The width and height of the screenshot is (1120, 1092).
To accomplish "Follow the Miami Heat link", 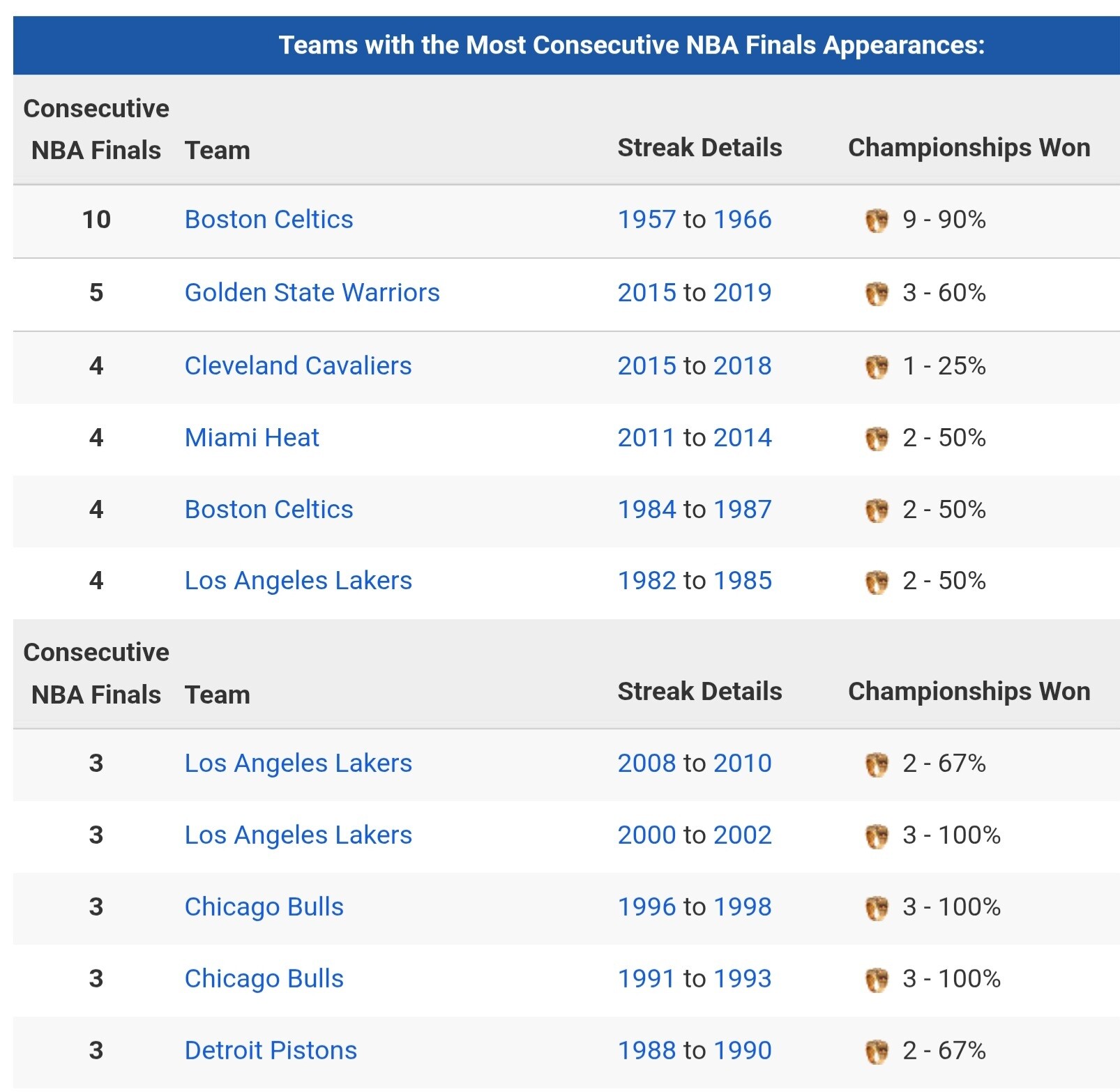I will (252, 438).
